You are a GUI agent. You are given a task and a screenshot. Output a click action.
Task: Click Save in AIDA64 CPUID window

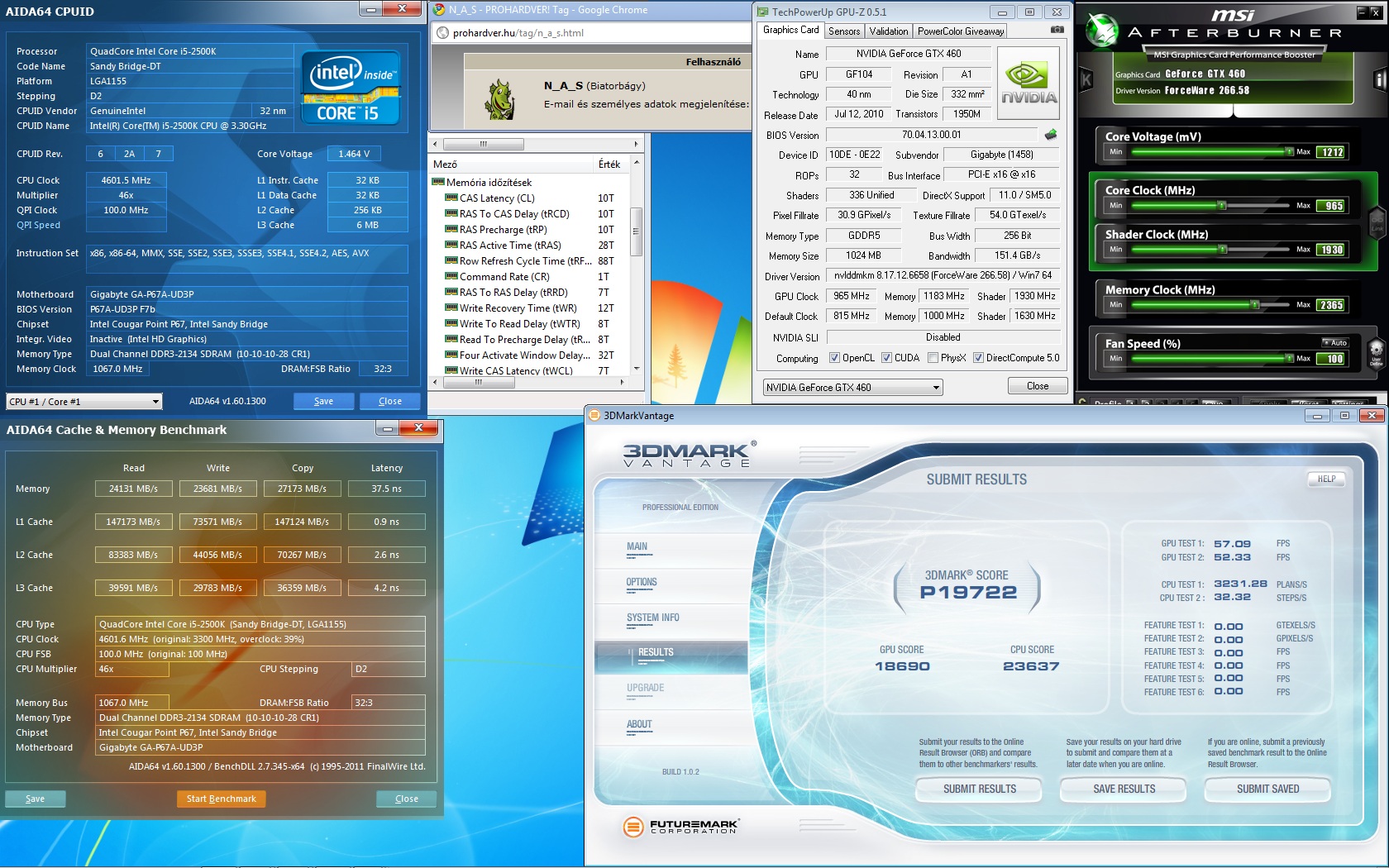(x=324, y=401)
